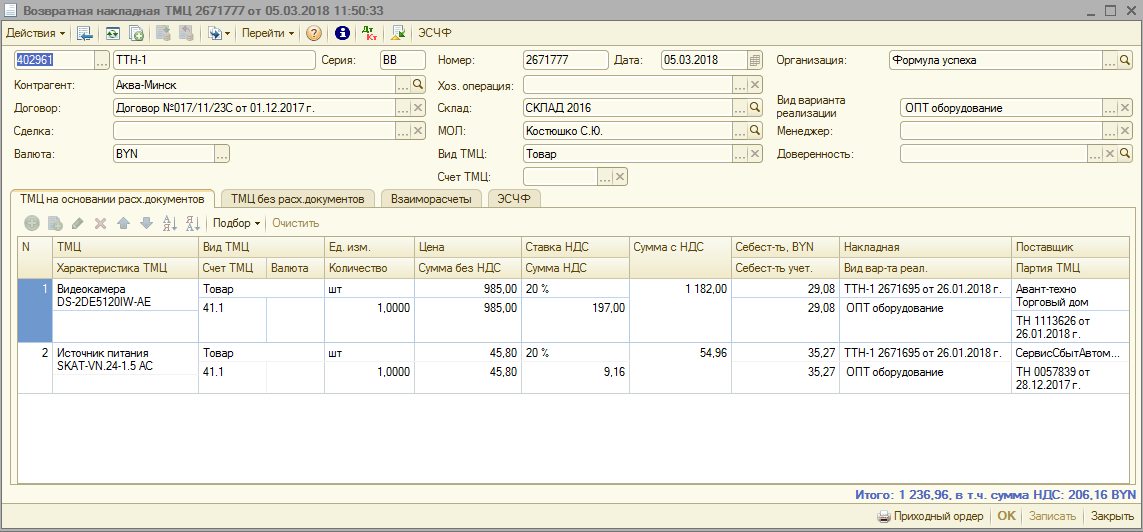1143x532 pixels.
Task: Expand the Перейти dropdown menu
Action: 267,33
